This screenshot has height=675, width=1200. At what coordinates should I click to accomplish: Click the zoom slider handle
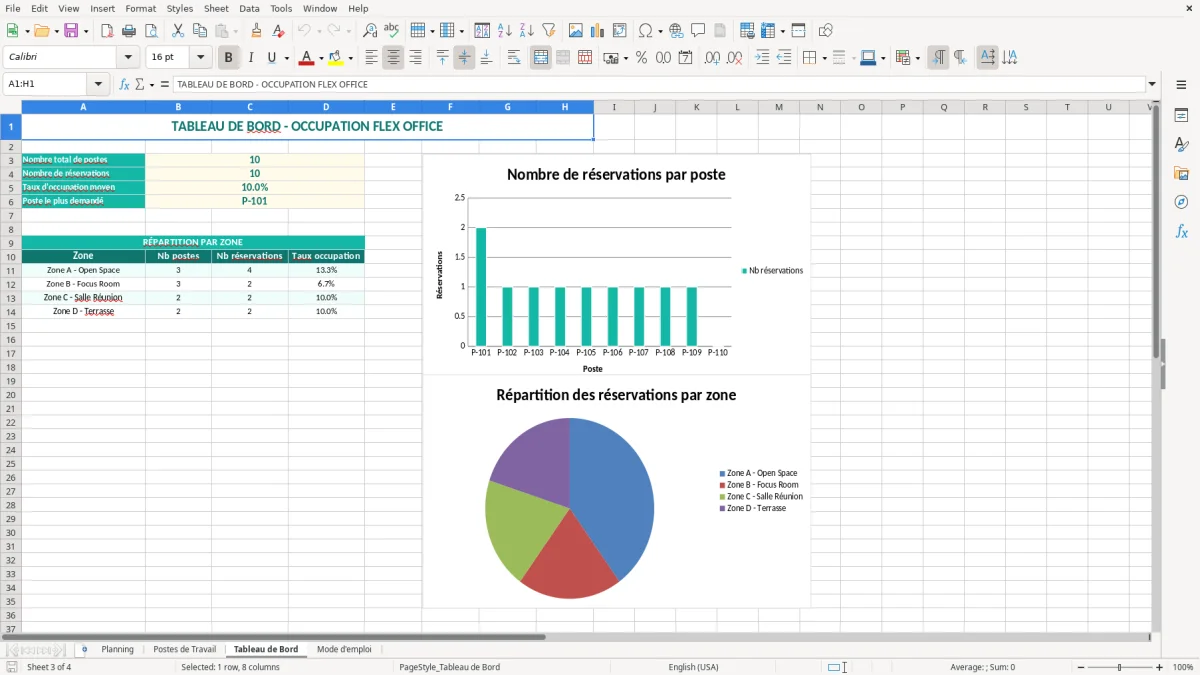coord(1119,667)
